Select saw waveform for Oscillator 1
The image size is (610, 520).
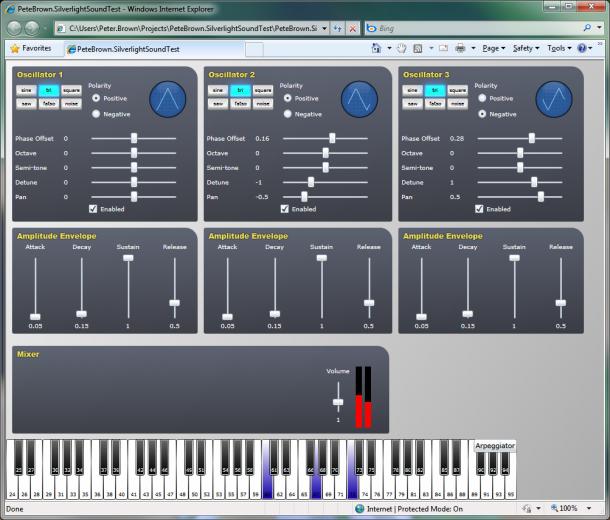(26, 103)
